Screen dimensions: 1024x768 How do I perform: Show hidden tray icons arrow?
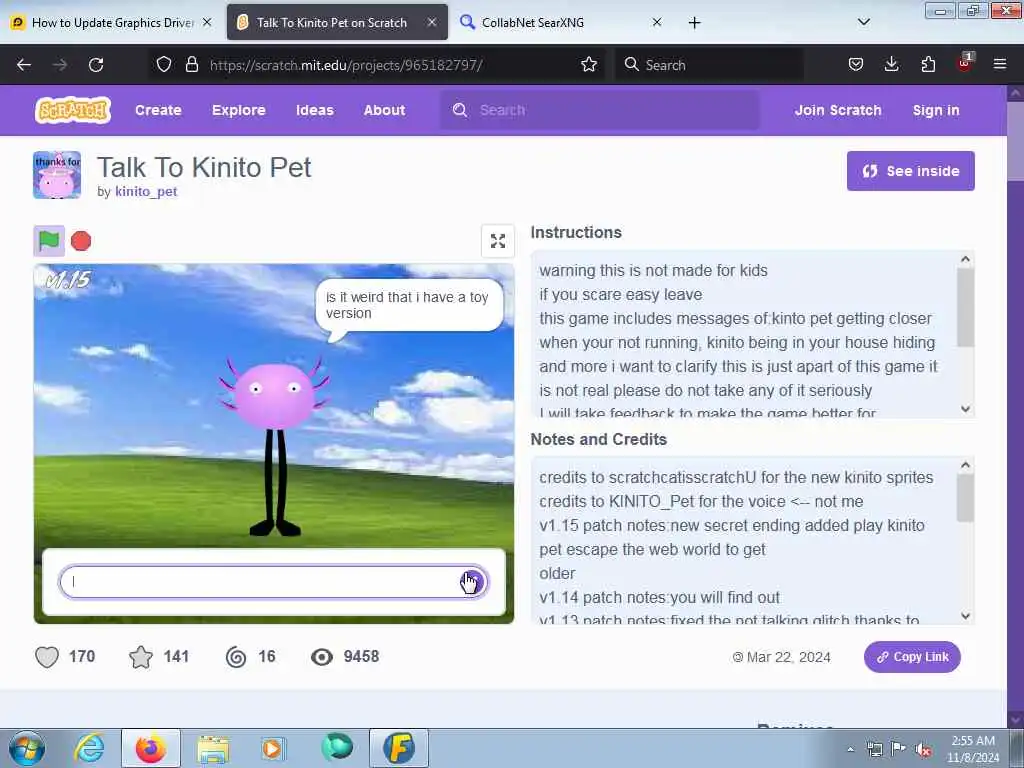click(x=850, y=749)
